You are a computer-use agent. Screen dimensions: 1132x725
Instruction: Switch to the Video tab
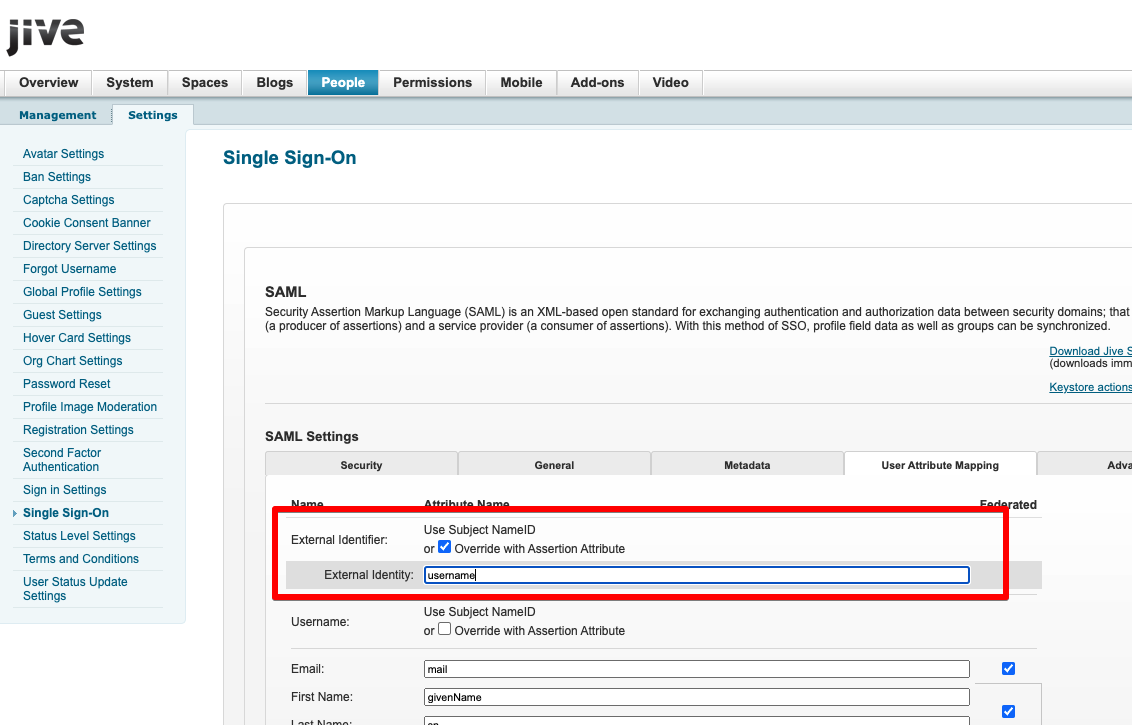[671, 82]
